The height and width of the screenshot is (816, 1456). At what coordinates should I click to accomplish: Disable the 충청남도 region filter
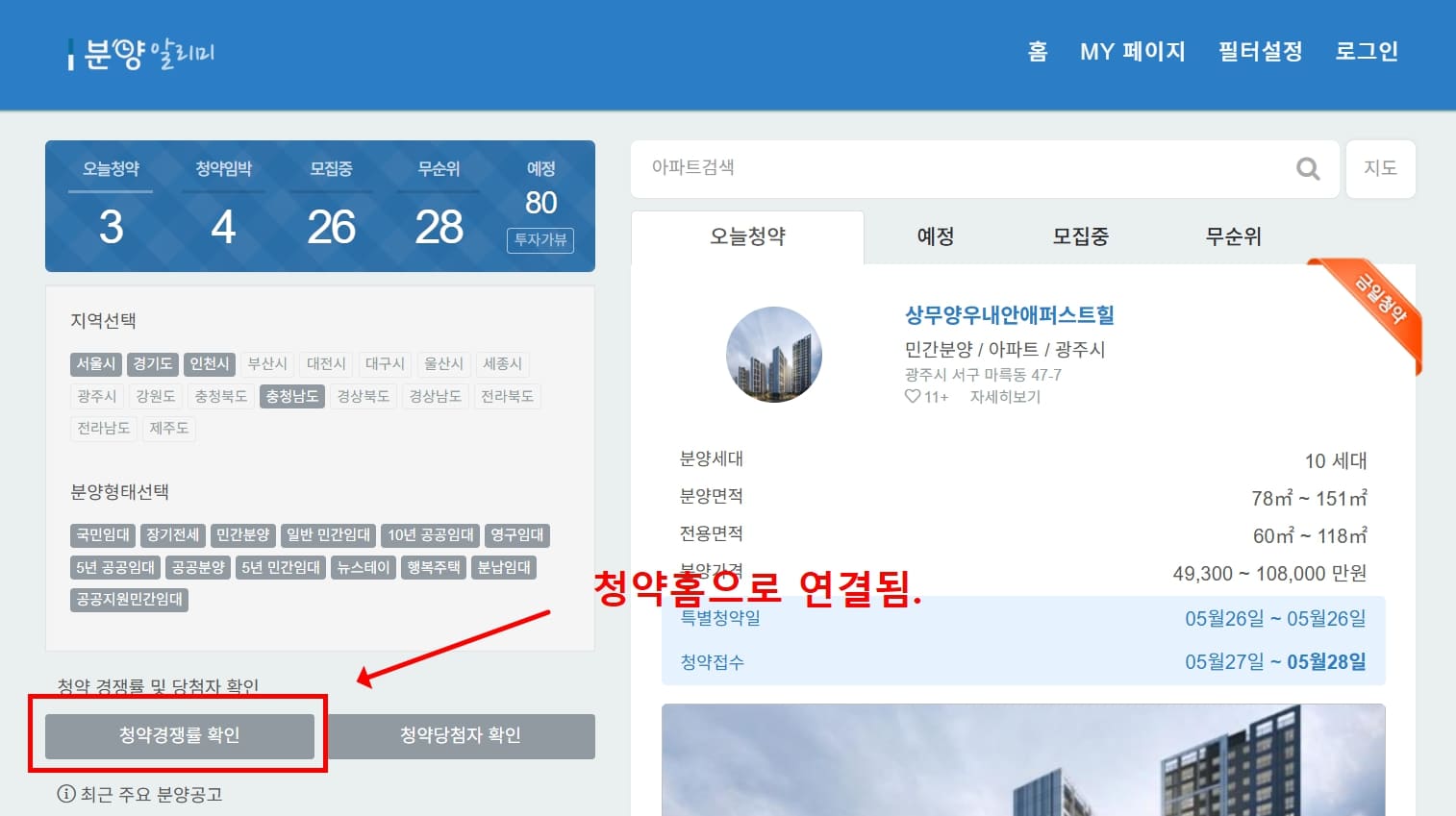[292, 395]
